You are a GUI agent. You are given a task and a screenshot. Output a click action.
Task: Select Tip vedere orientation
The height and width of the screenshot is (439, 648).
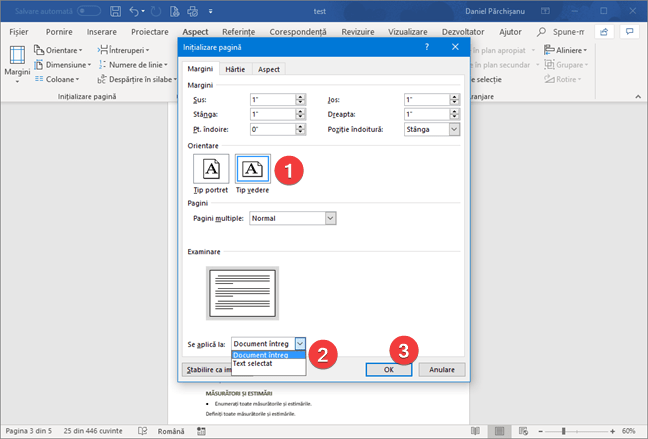point(253,169)
